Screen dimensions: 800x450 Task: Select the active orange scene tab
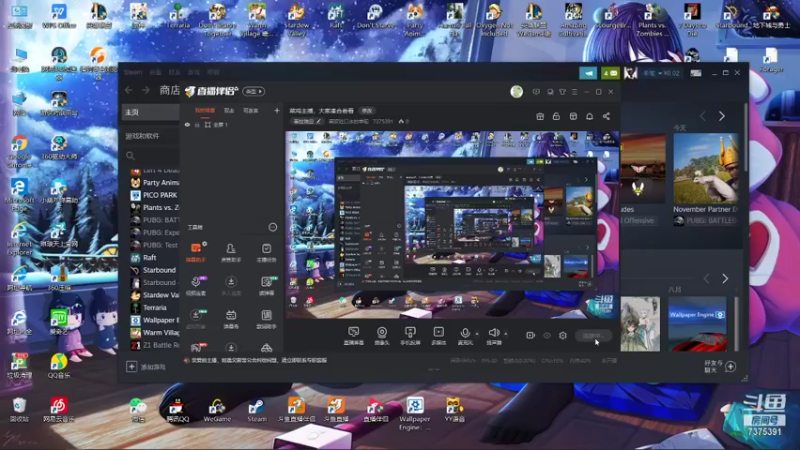[205, 110]
